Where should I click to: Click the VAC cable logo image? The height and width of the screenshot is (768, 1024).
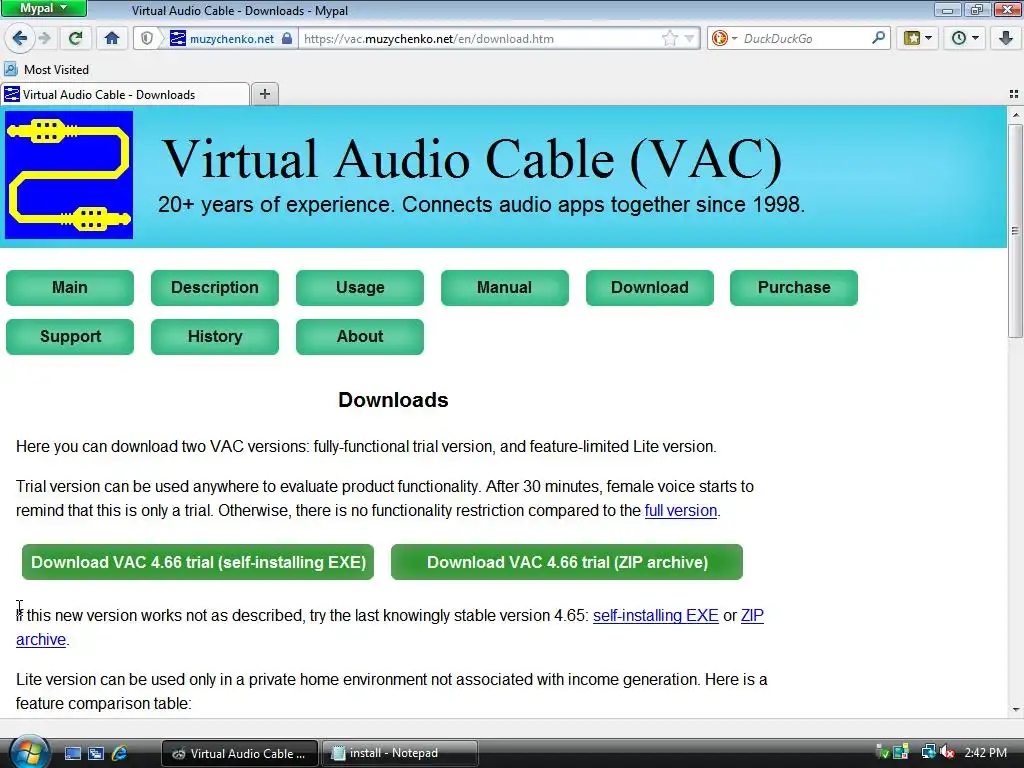69,175
